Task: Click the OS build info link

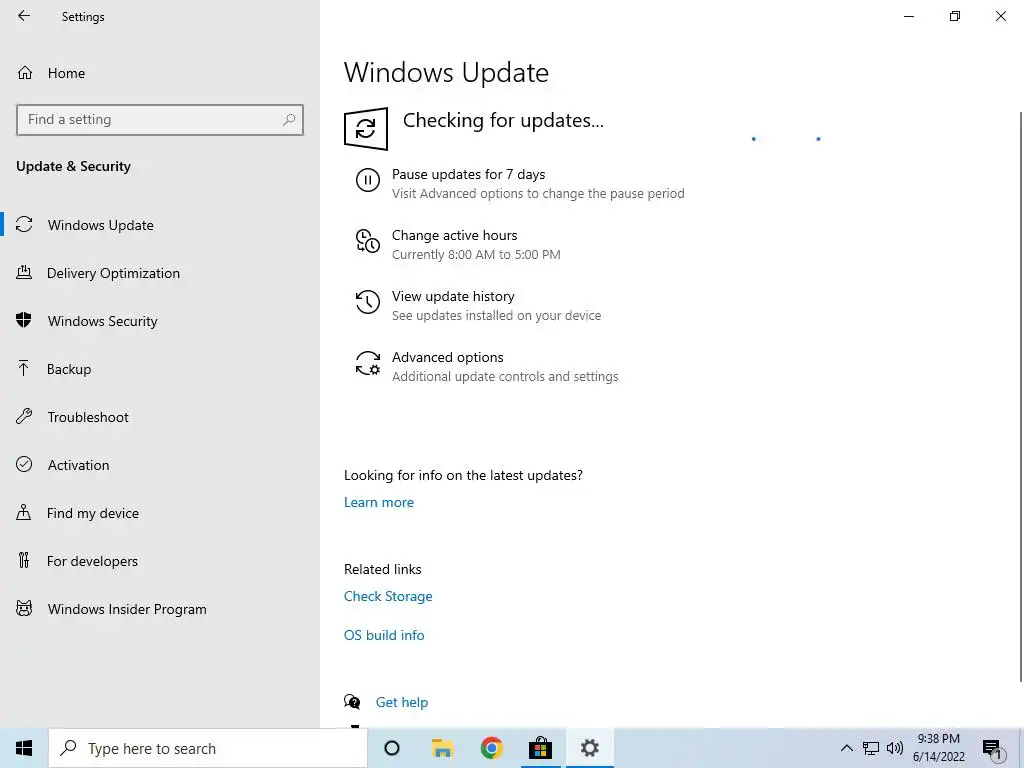Action: coord(384,635)
